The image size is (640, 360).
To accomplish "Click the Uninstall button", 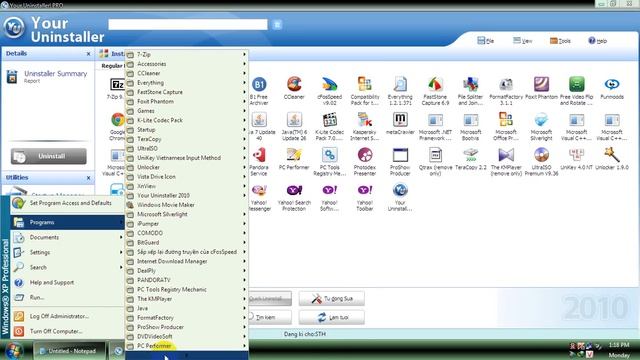I will click(x=49, y=156).
